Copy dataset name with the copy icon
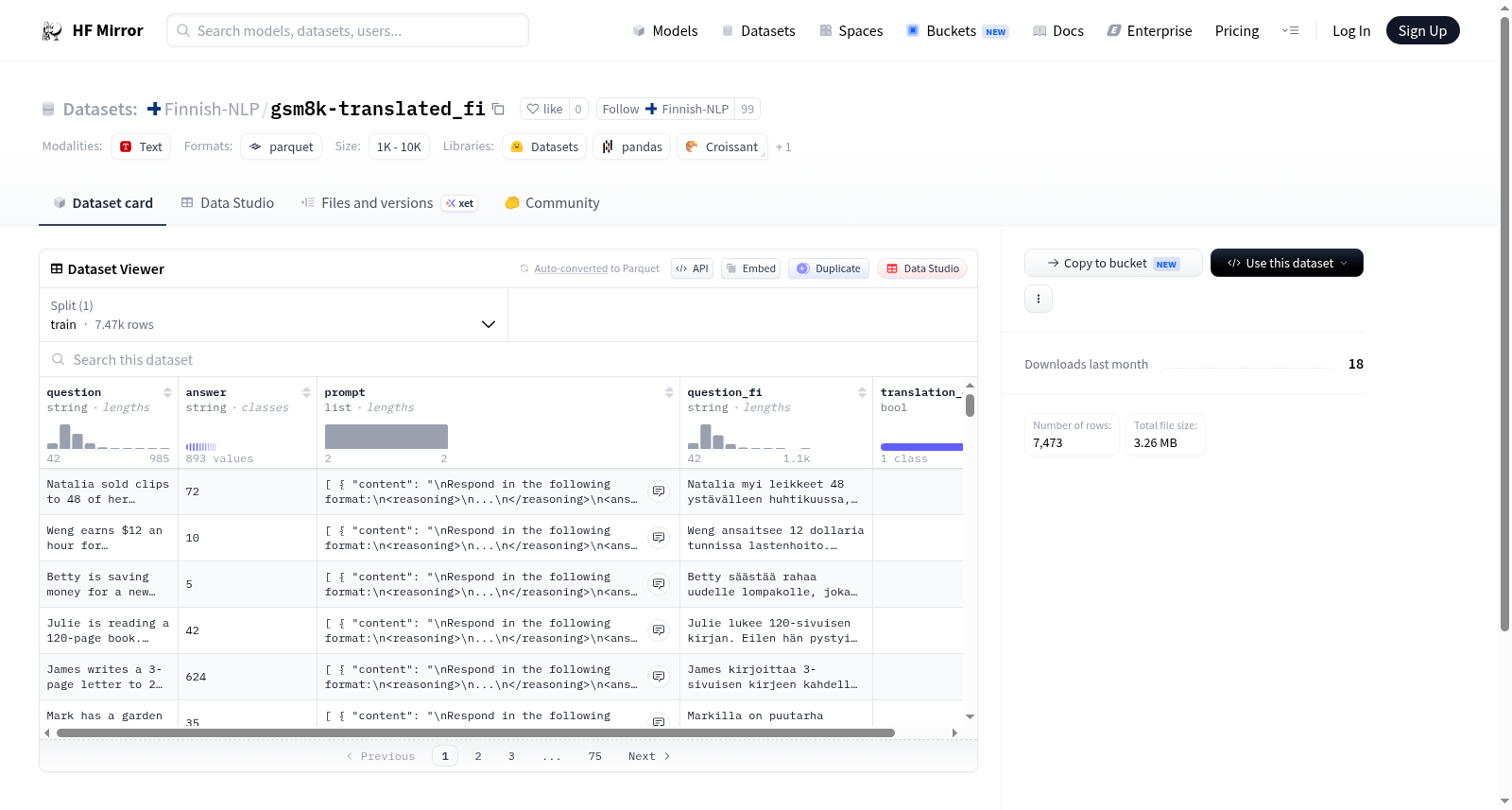 [x=498, y=110]
